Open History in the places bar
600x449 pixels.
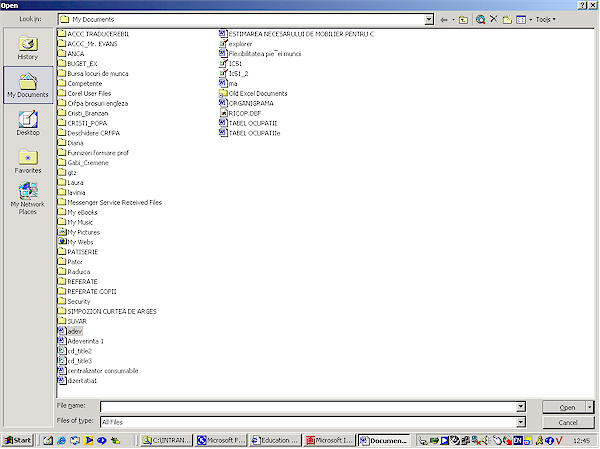[28, 48]
